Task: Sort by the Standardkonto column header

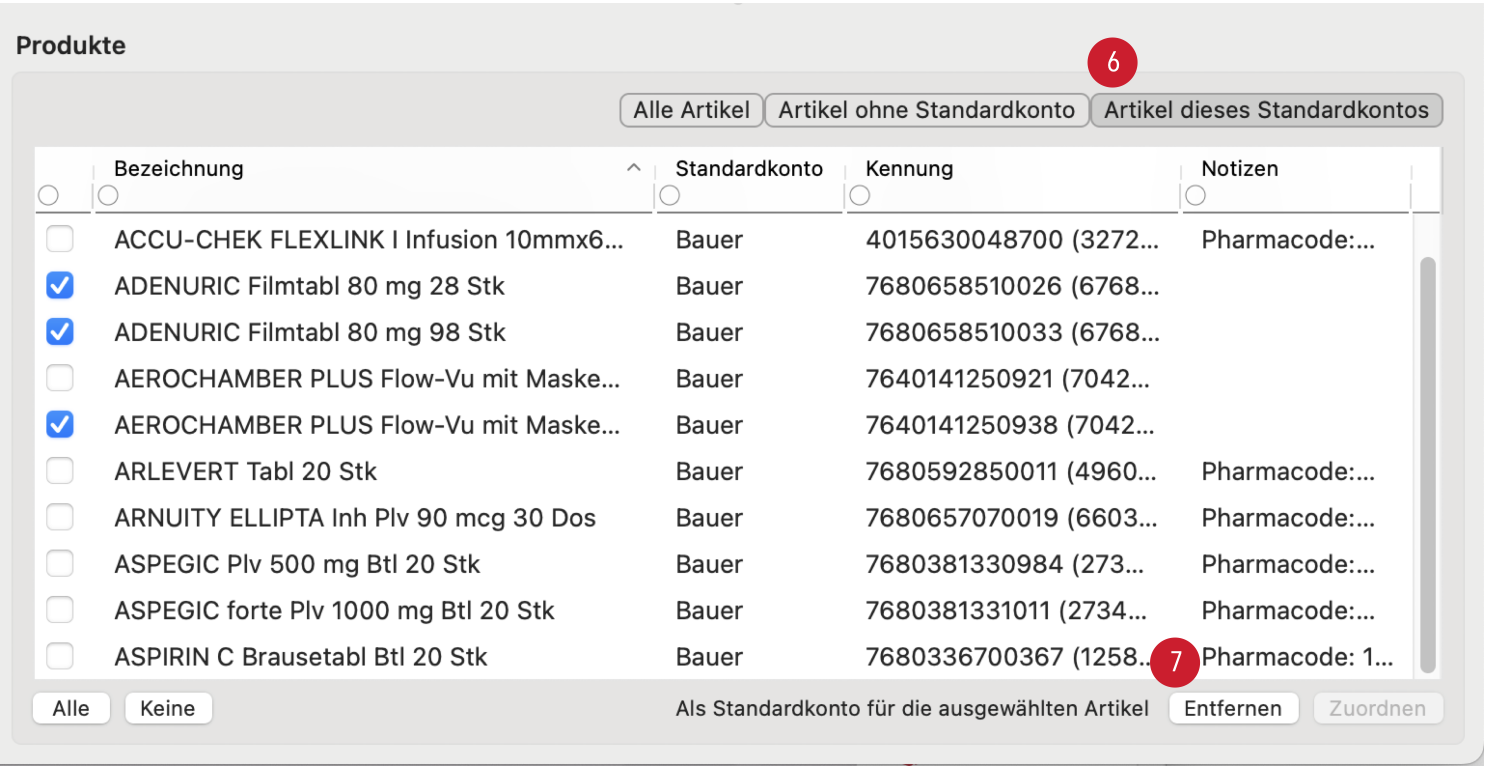Action: pyautogui.click(x=749, y=168)
